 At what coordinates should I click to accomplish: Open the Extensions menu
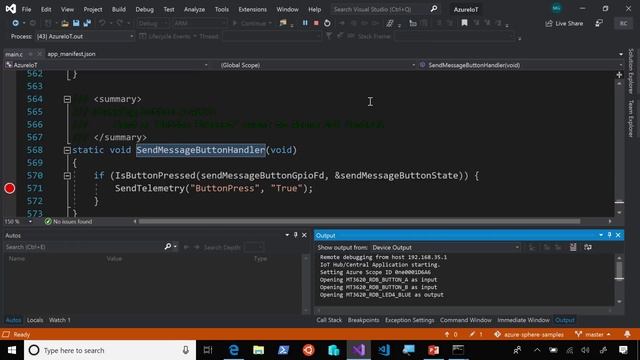point(252,9)
